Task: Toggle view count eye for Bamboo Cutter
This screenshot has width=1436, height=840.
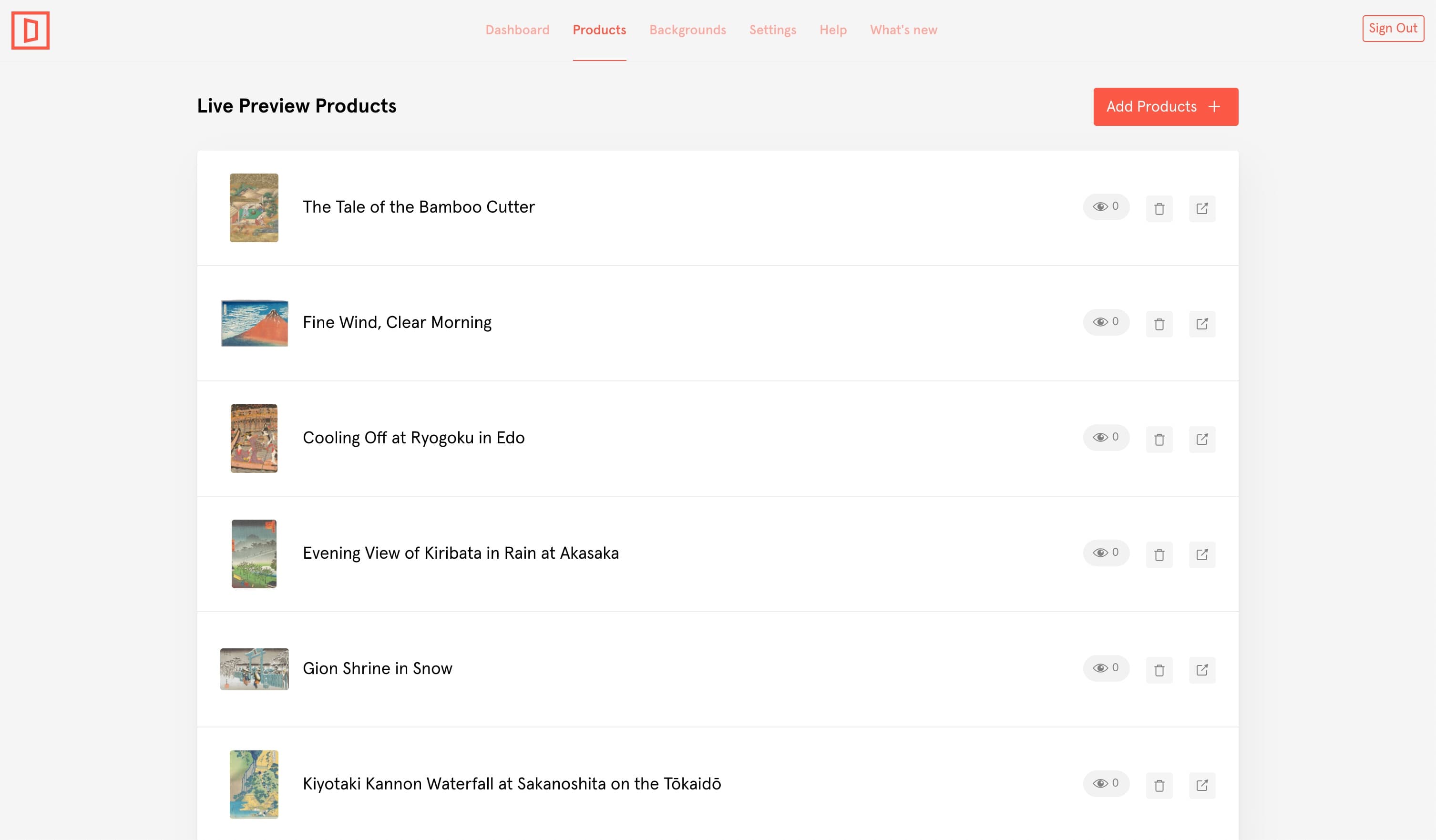Action: tap(1106, 206)
